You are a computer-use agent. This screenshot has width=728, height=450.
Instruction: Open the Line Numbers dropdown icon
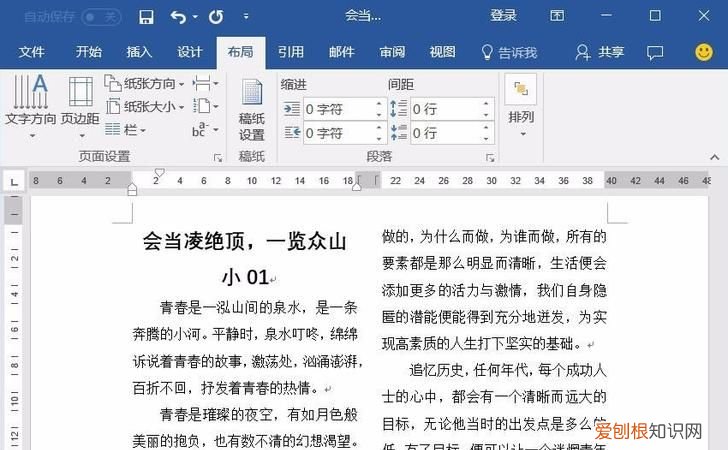[x=206, y=106]
